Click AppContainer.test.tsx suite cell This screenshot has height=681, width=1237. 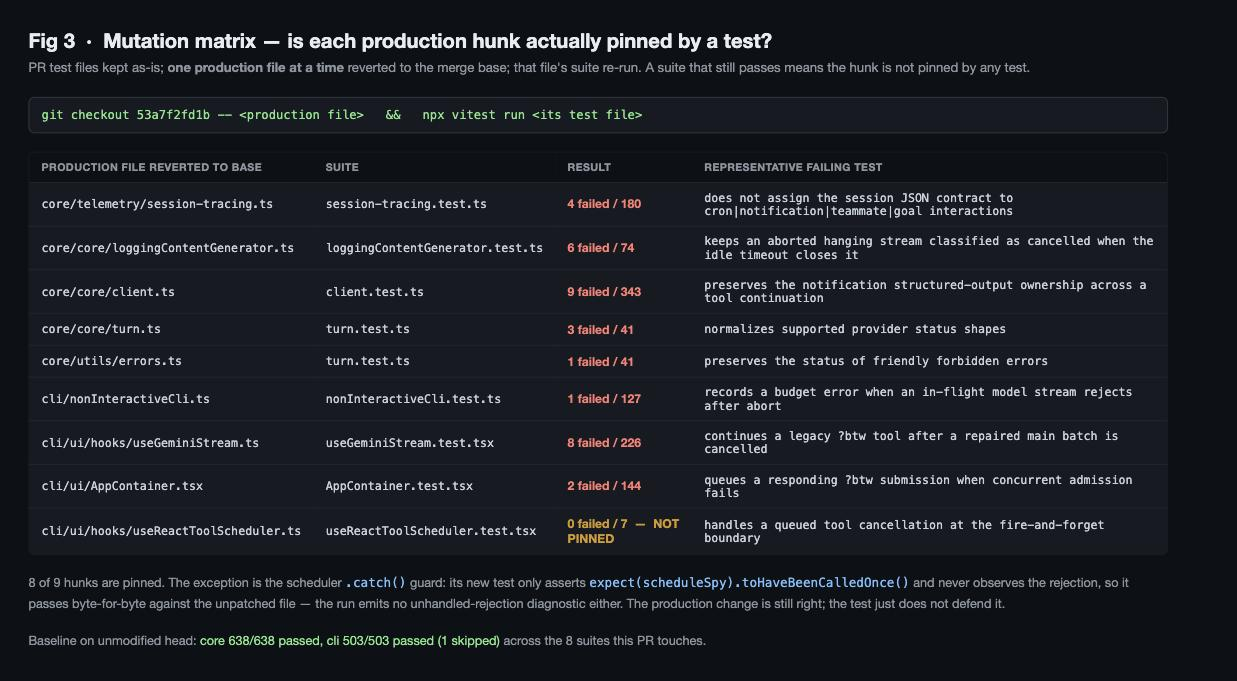(399, 486)
